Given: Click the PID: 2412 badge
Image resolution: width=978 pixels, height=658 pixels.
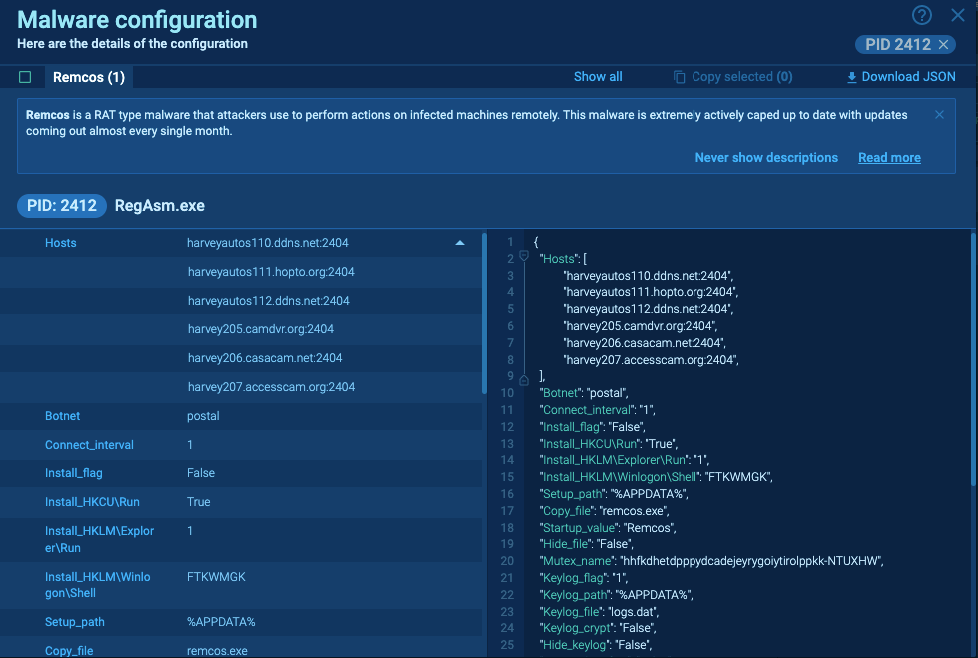Looking at the screenshot, I should click(62, 206).
